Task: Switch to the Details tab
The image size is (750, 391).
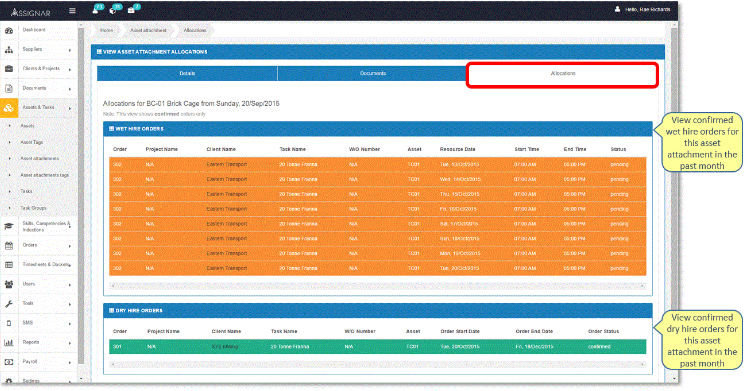Action: point(187,73)
